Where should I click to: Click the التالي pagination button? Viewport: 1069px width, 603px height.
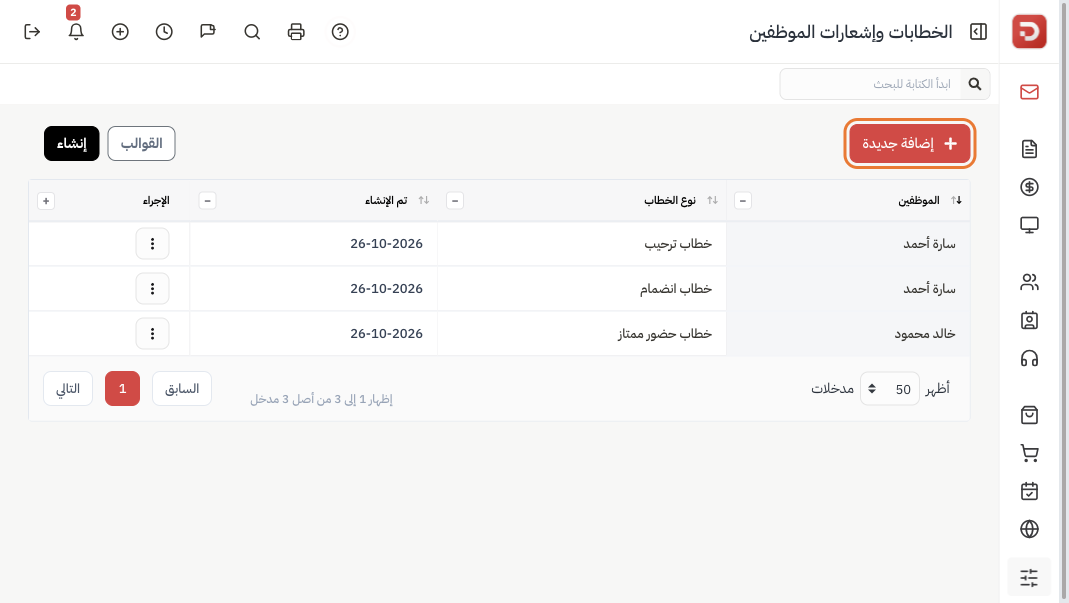[67, 389]
